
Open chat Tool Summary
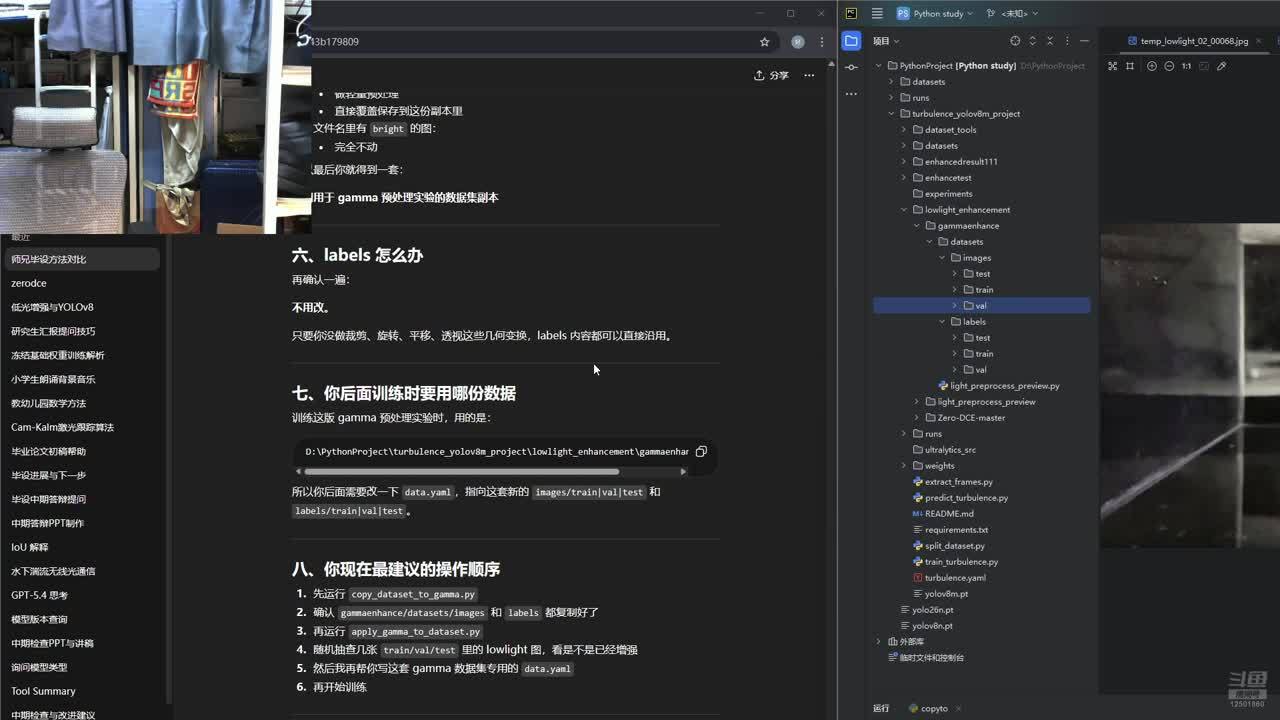pos(83,691)
